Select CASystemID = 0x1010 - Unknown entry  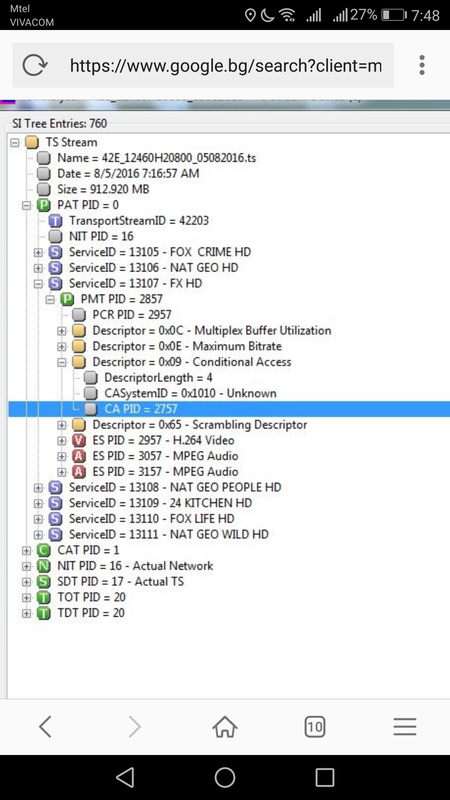(190, 393)
